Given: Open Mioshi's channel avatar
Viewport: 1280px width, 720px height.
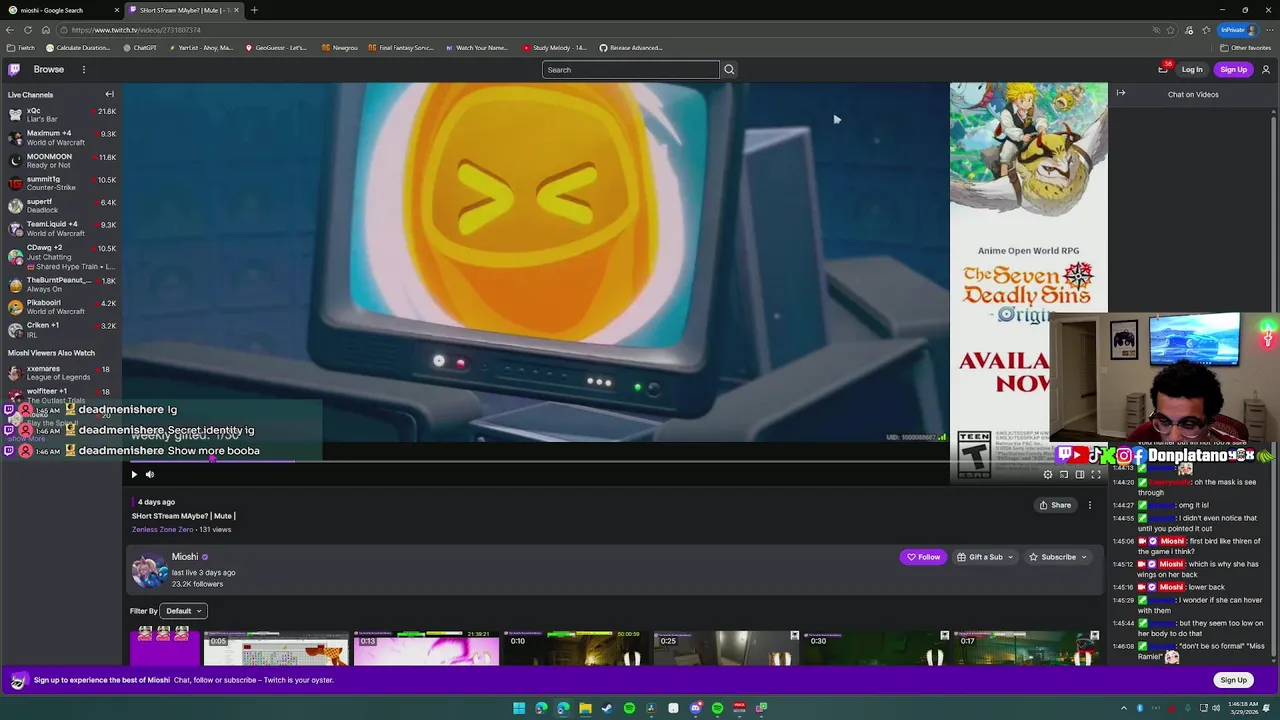Looking at the screenshot, I should pyautogui.click(x=149, y=571).
